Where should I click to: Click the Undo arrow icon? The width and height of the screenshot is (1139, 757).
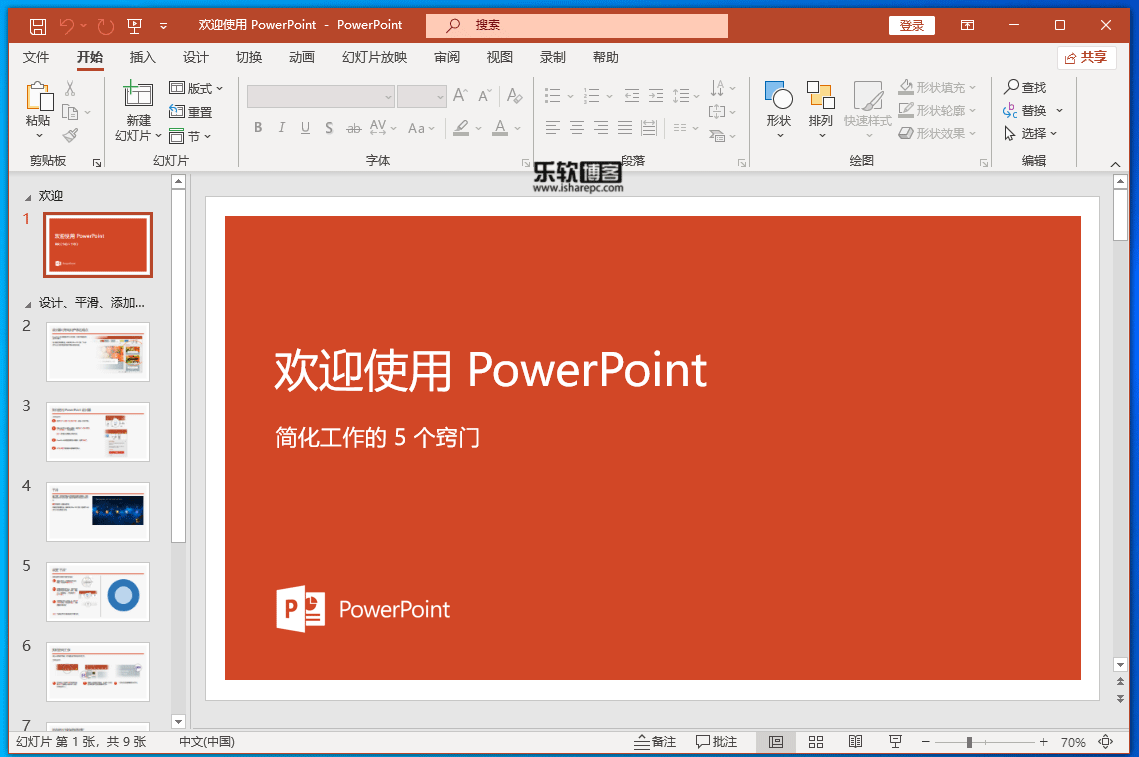pos(67,26)
